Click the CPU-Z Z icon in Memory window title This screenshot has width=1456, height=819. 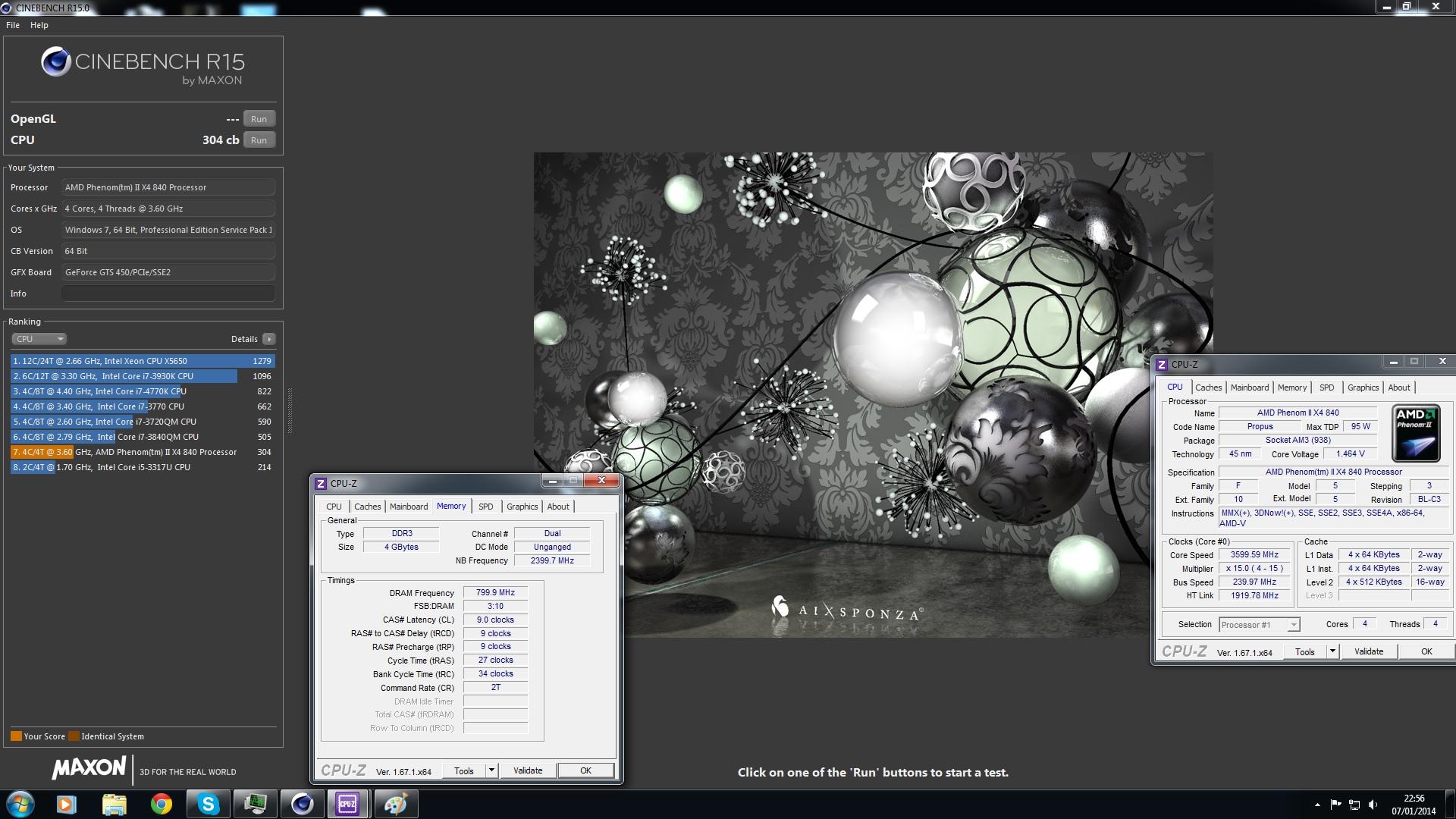[x=321, y=484]
